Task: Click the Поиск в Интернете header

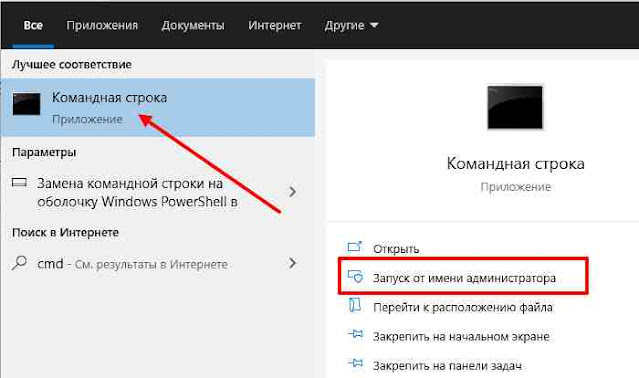Action: point(65,233)
